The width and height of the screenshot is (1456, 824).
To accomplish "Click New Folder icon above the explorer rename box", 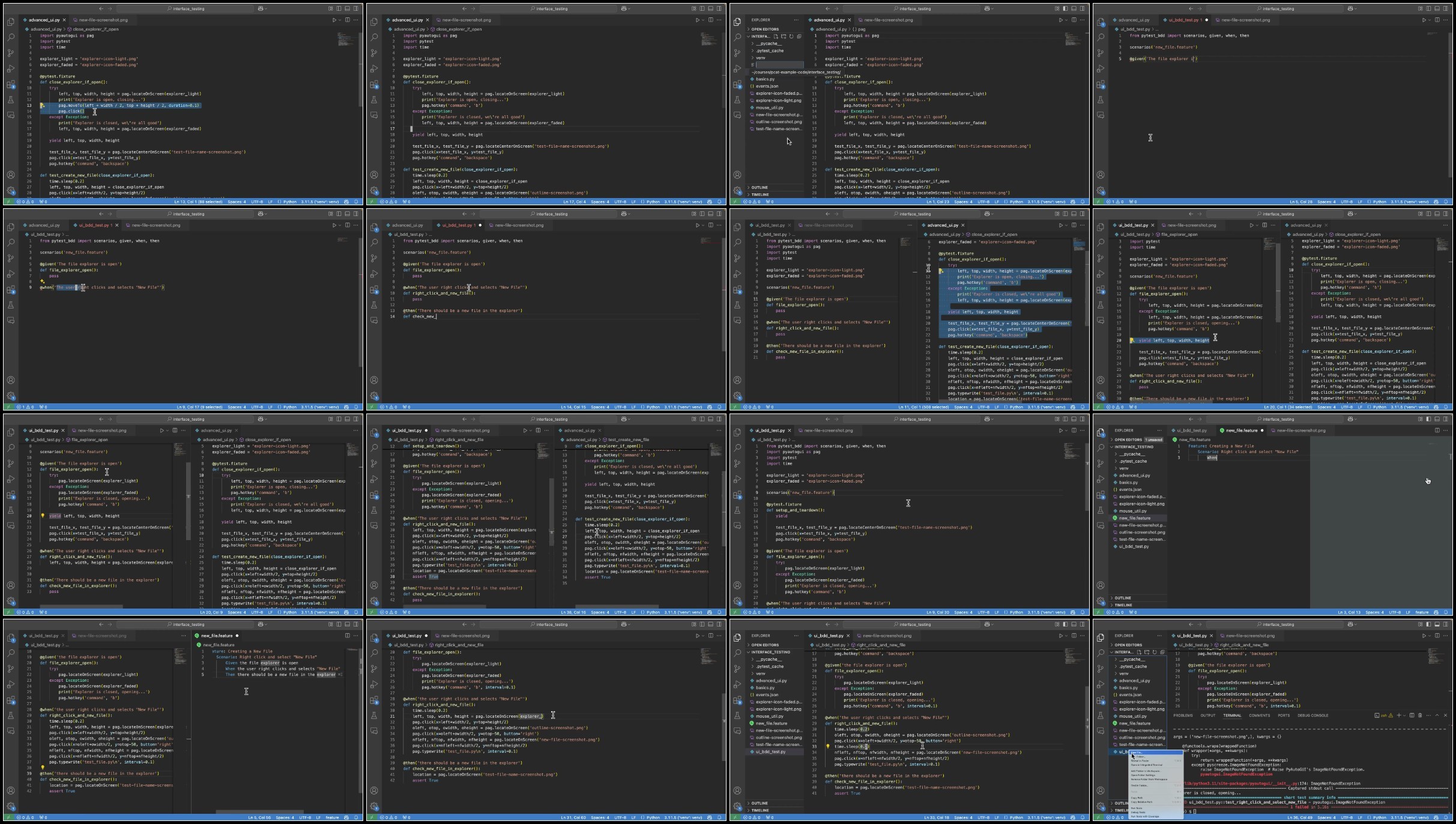I will [x=784, y=36].
